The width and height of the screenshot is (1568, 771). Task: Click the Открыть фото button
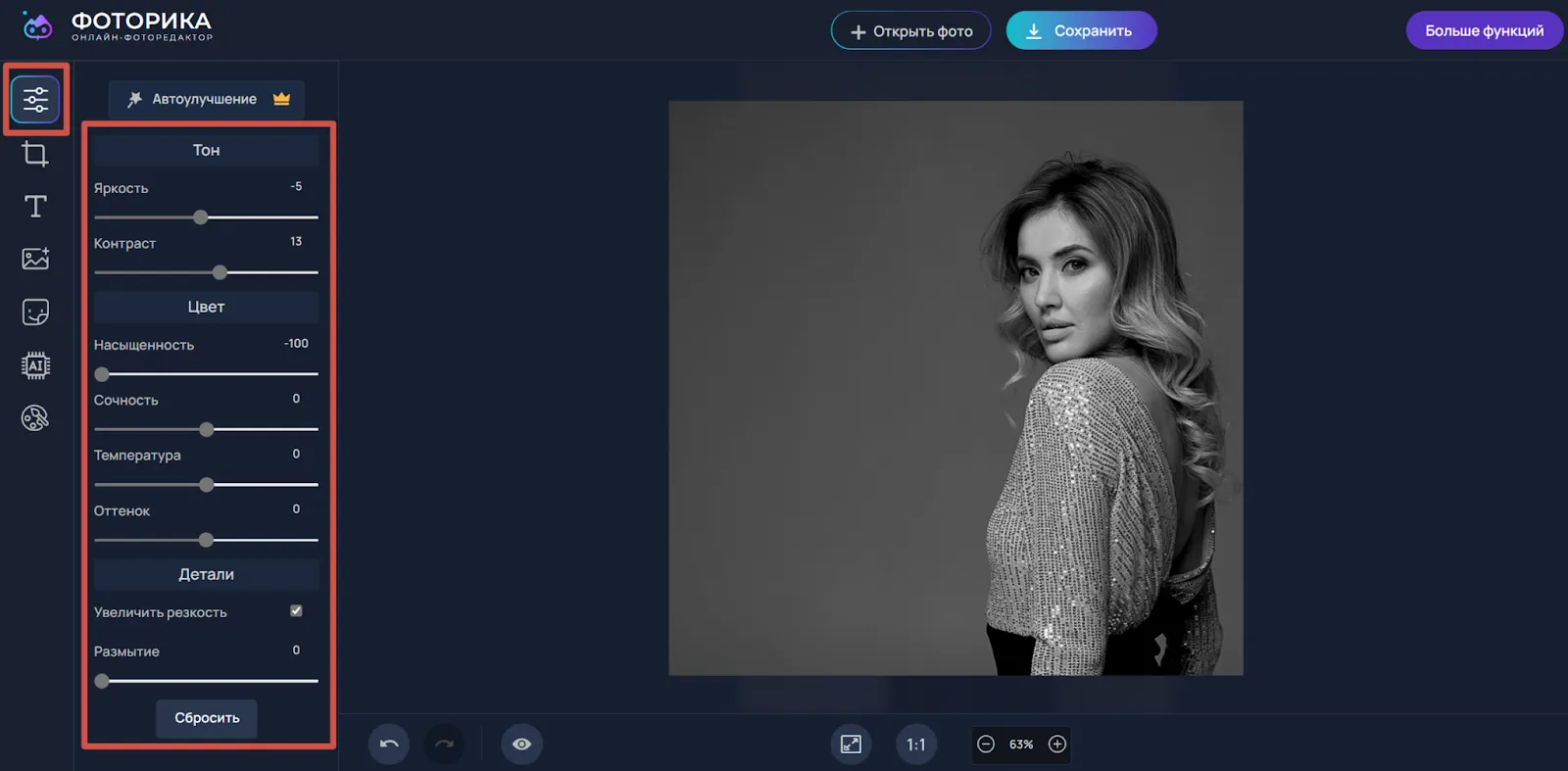click(910, 30)
